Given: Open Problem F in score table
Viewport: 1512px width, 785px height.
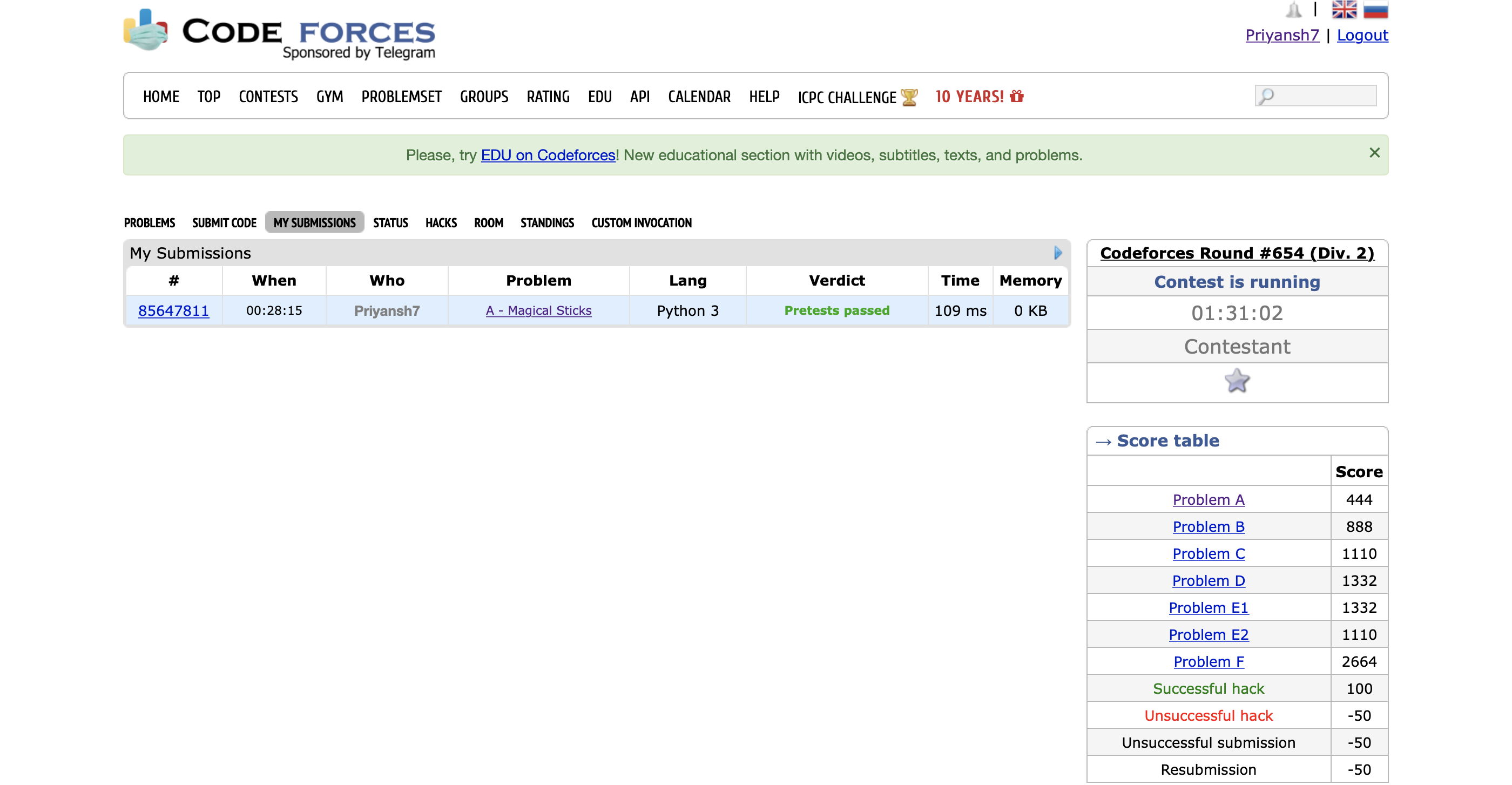Looking at the screenshot, I should (1208, 661).
